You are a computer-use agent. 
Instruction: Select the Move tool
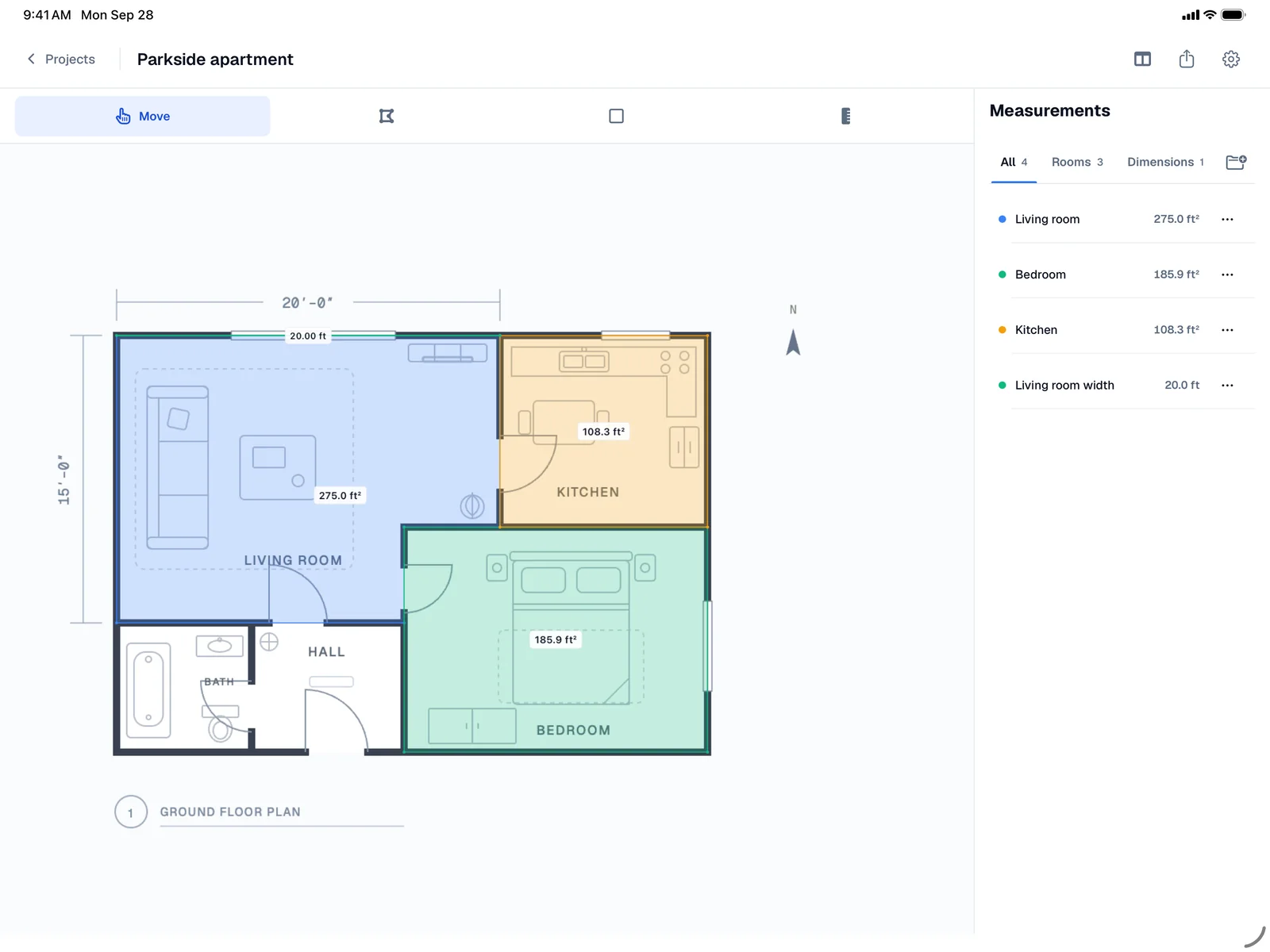[x=143, y=116]
